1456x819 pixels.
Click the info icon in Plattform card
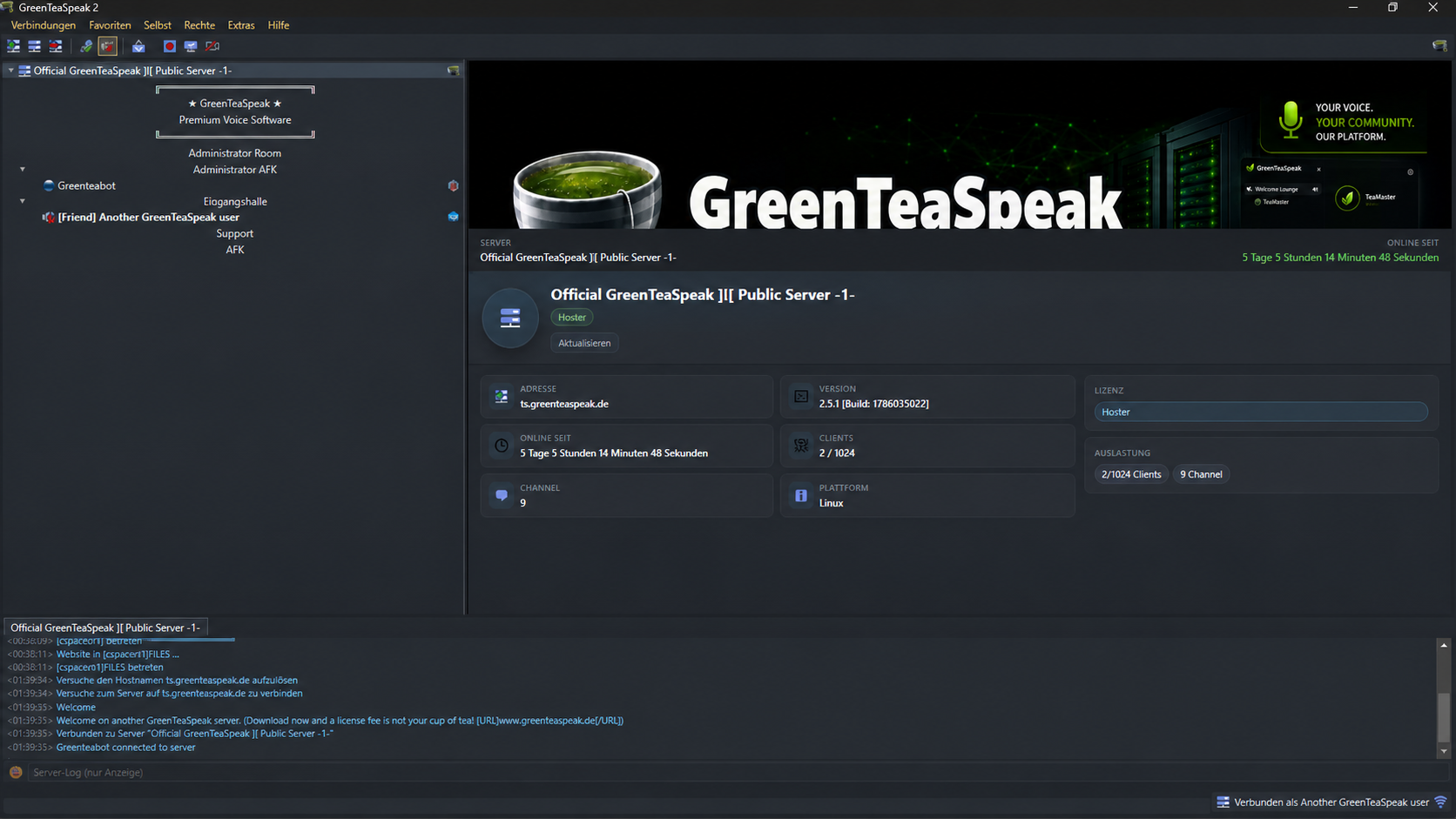click(801, 495)
